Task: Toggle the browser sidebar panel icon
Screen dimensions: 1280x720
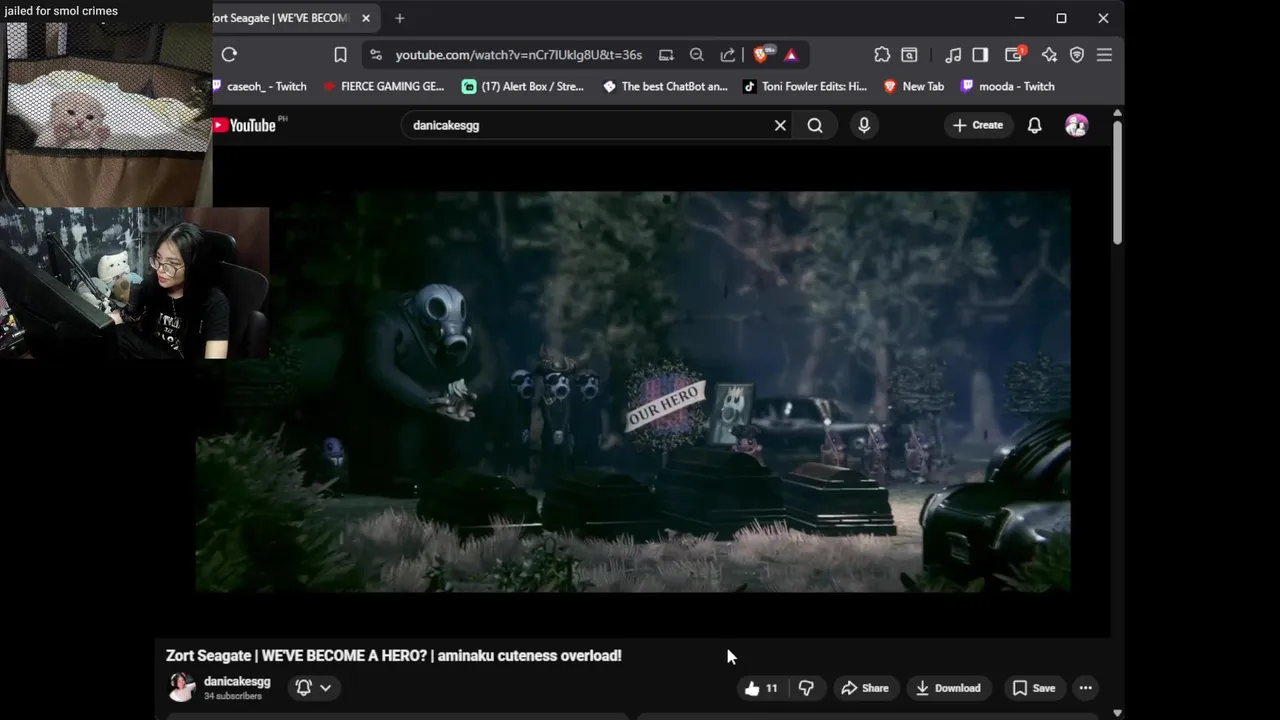Action: [980, 55]
